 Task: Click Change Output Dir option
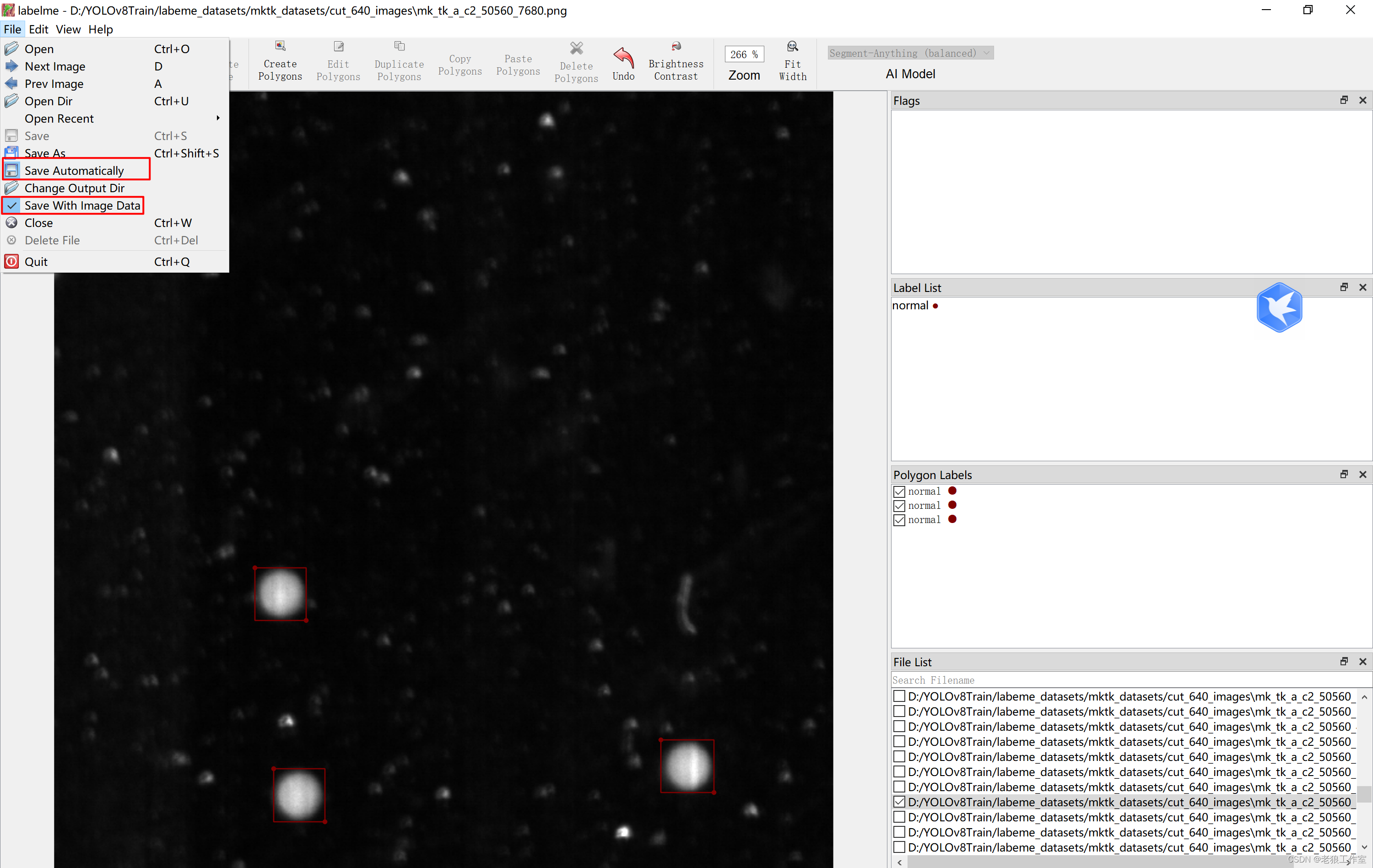pos(74,188)
